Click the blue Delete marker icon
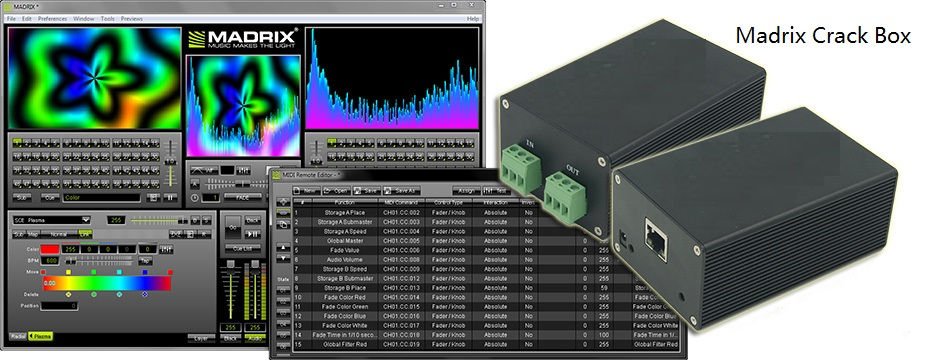 [x=144, y=295]
